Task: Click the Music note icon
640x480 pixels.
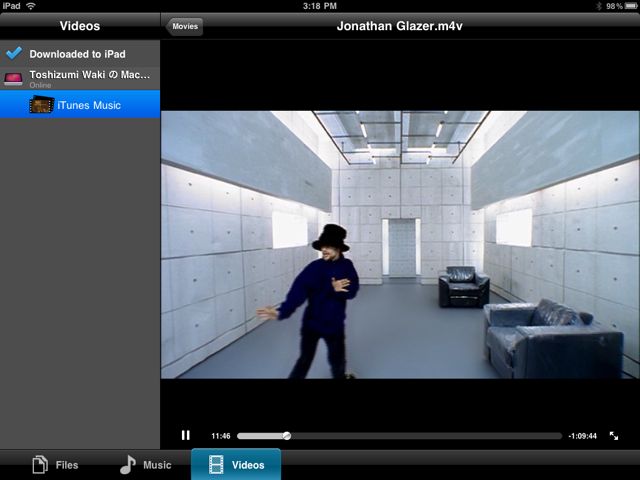Action: pyautogui.click(x=128, y=464)
